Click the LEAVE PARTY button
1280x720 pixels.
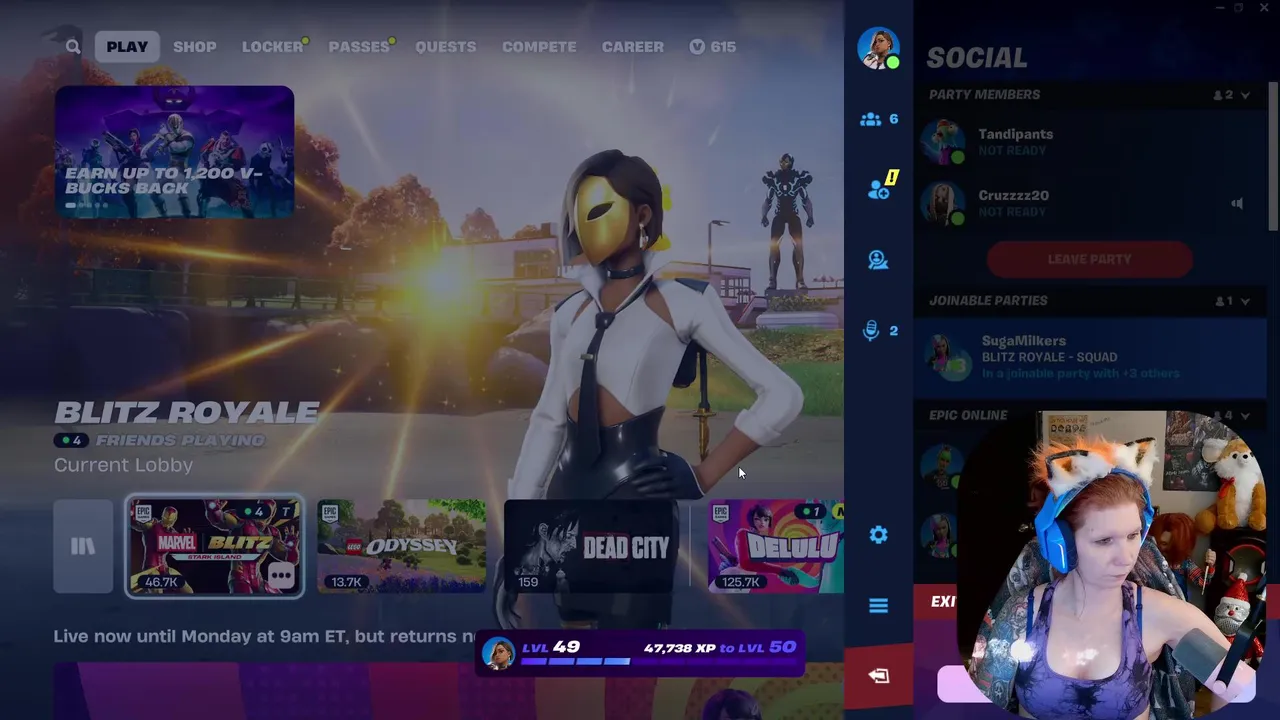1089,259
